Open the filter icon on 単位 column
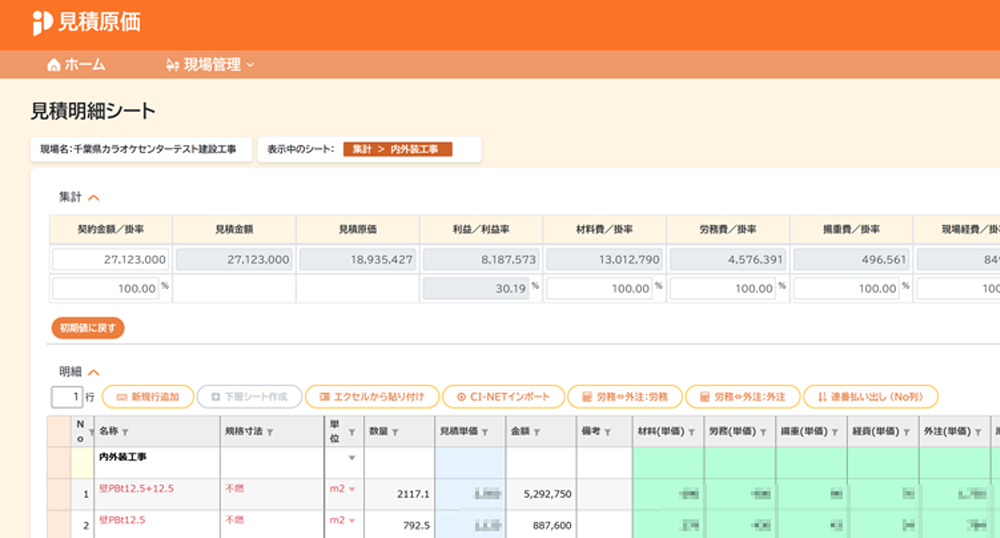 coord(352,432)
